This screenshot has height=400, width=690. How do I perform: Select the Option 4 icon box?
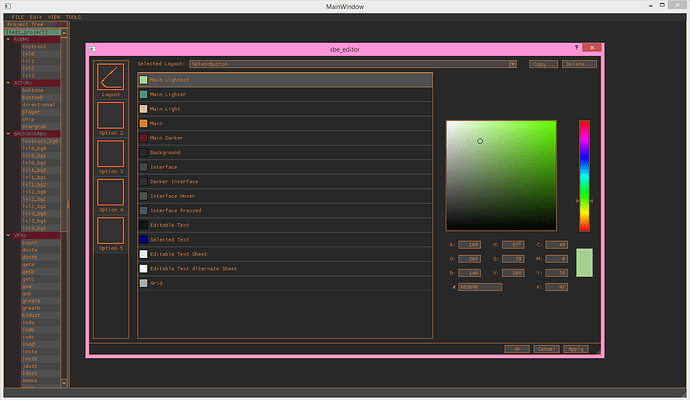[110, 192]
